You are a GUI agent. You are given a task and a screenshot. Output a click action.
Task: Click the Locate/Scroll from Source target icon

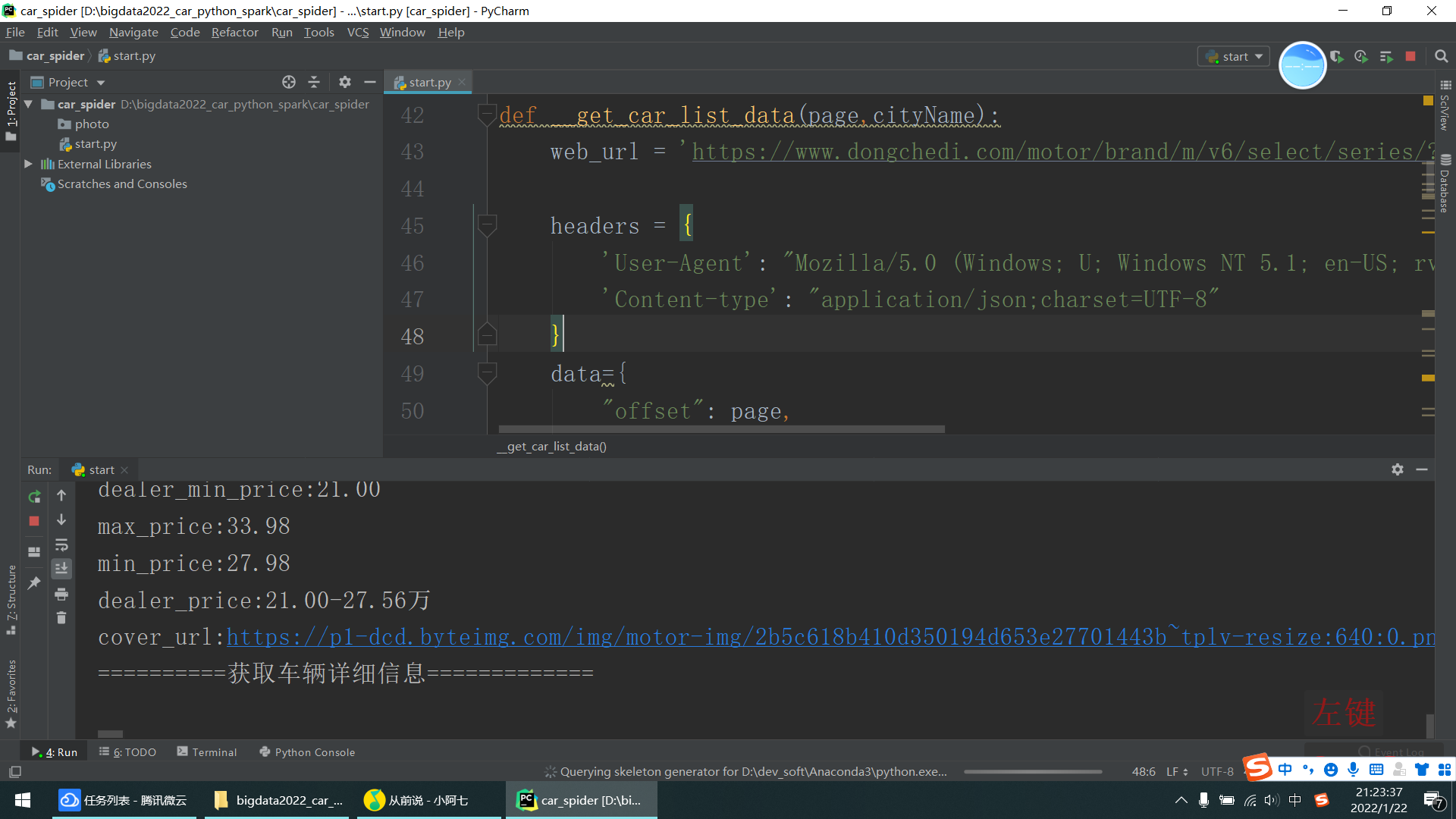tap(288, 82)
